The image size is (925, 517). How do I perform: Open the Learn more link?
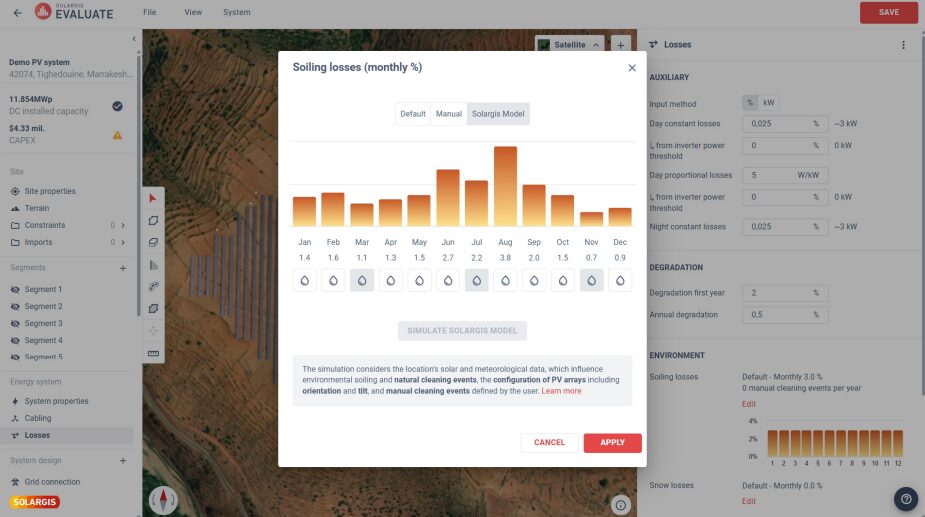pos(561,391)
